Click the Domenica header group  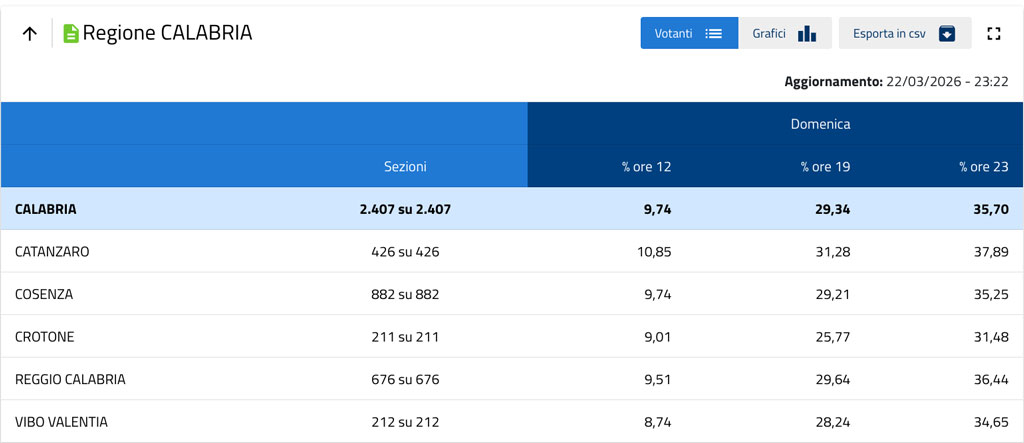pyautogui.click(x=820, y=124)
